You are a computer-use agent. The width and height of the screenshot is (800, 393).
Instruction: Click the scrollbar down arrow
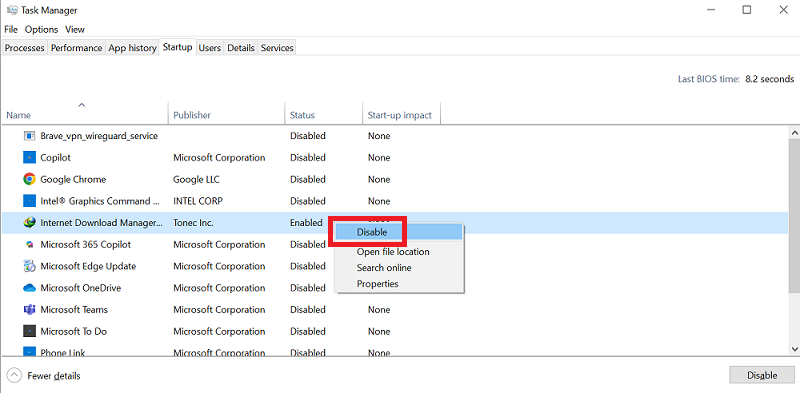click(x=794, y=349)
